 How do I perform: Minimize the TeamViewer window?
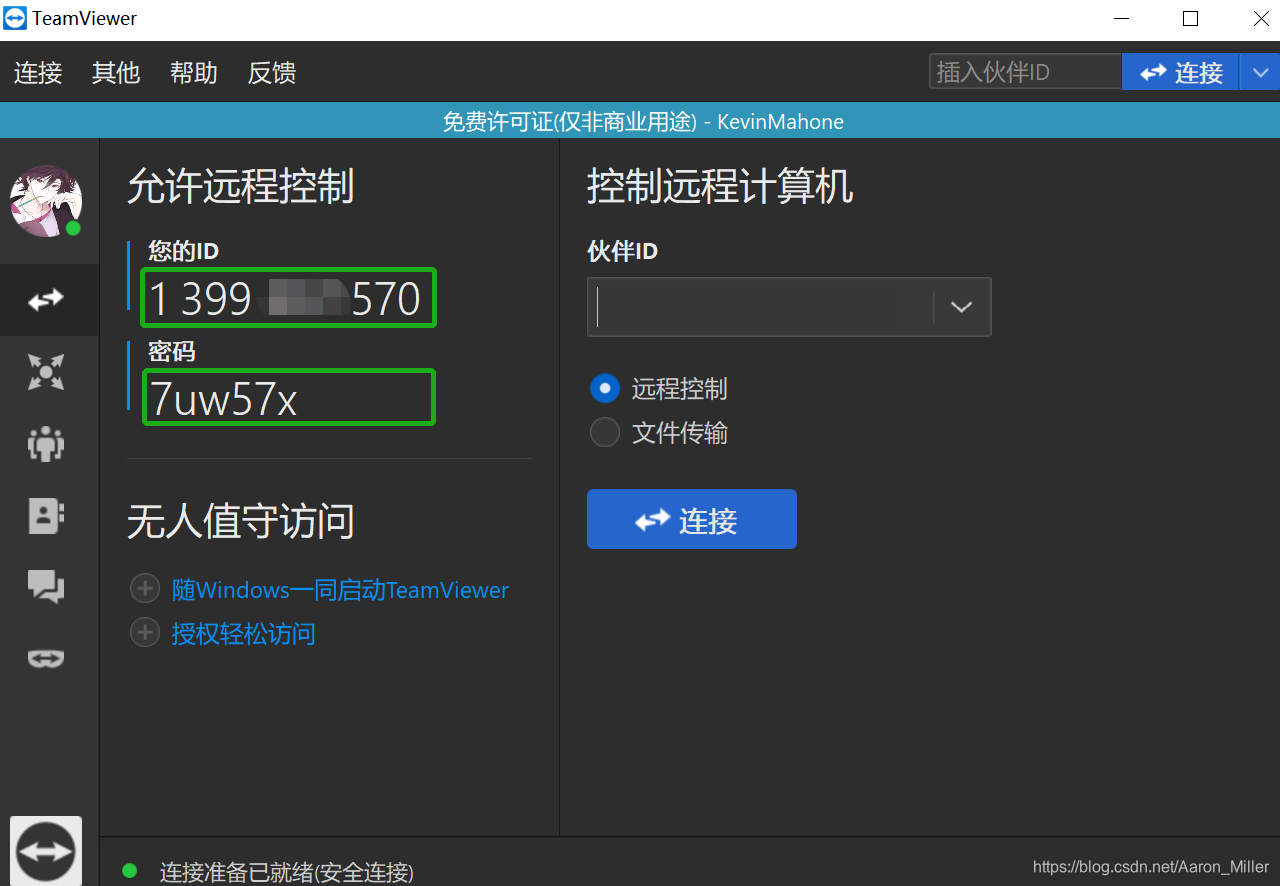click(x=1121, y=19)
